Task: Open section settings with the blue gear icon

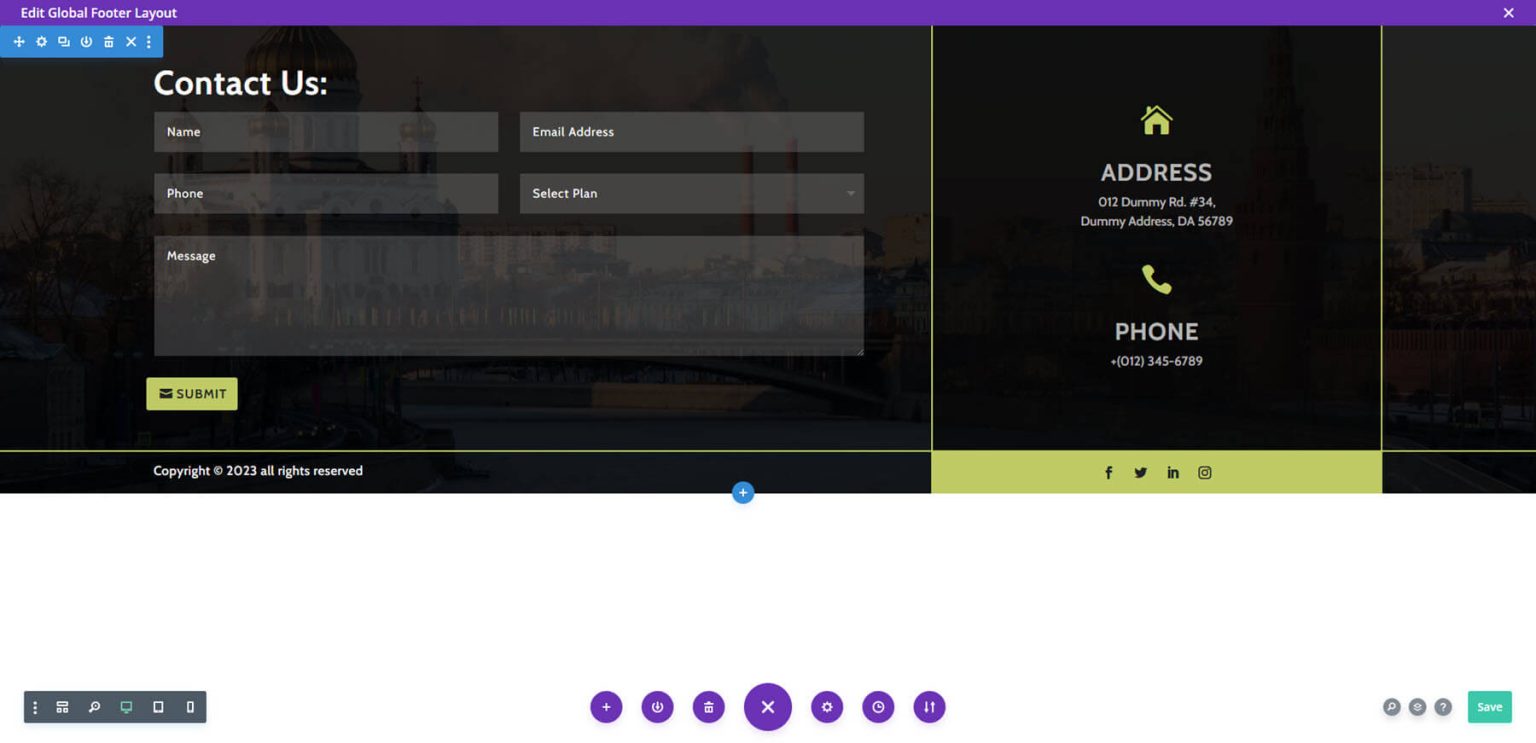Action: pos(41,42)
